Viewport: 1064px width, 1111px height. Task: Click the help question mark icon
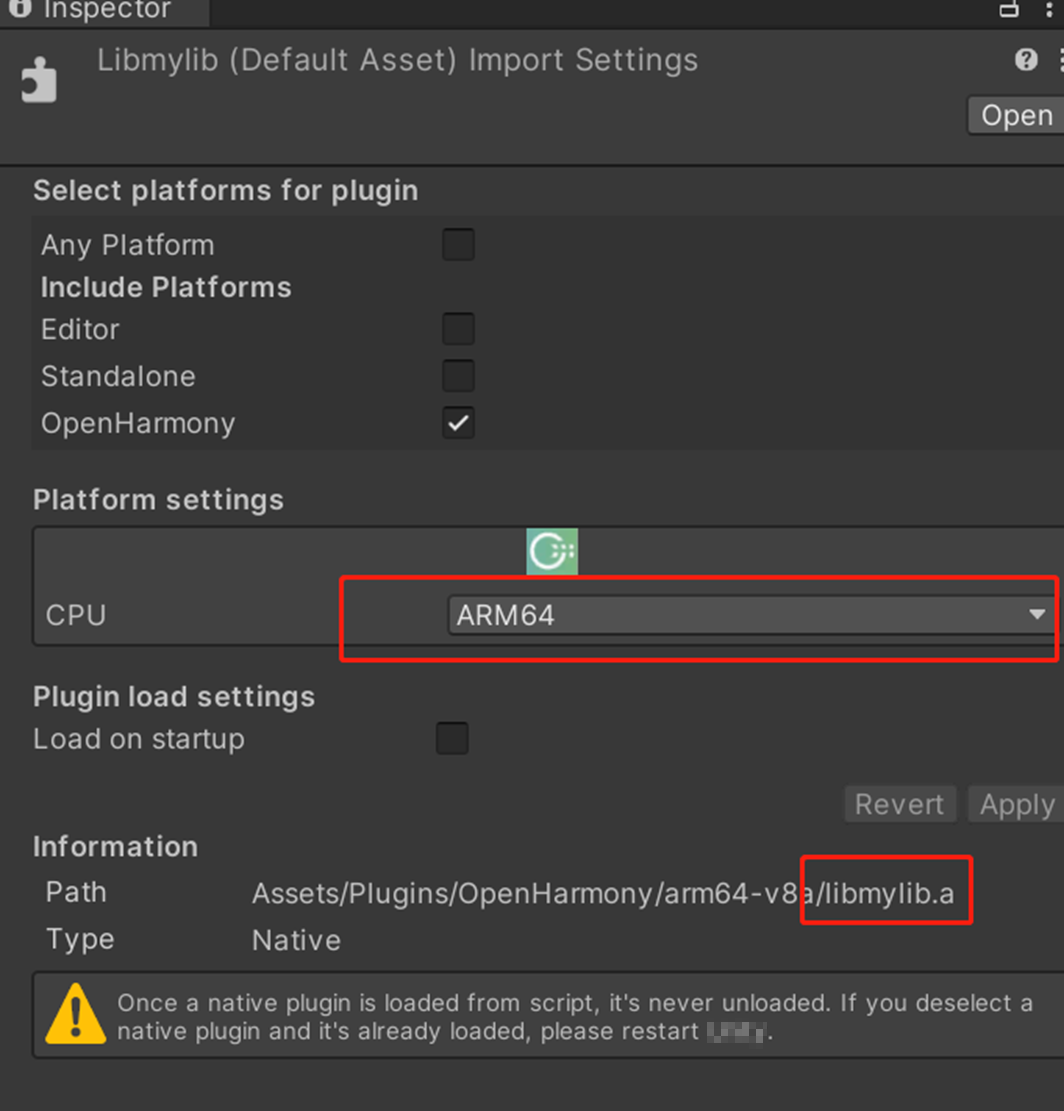(x=1026, y=60)
